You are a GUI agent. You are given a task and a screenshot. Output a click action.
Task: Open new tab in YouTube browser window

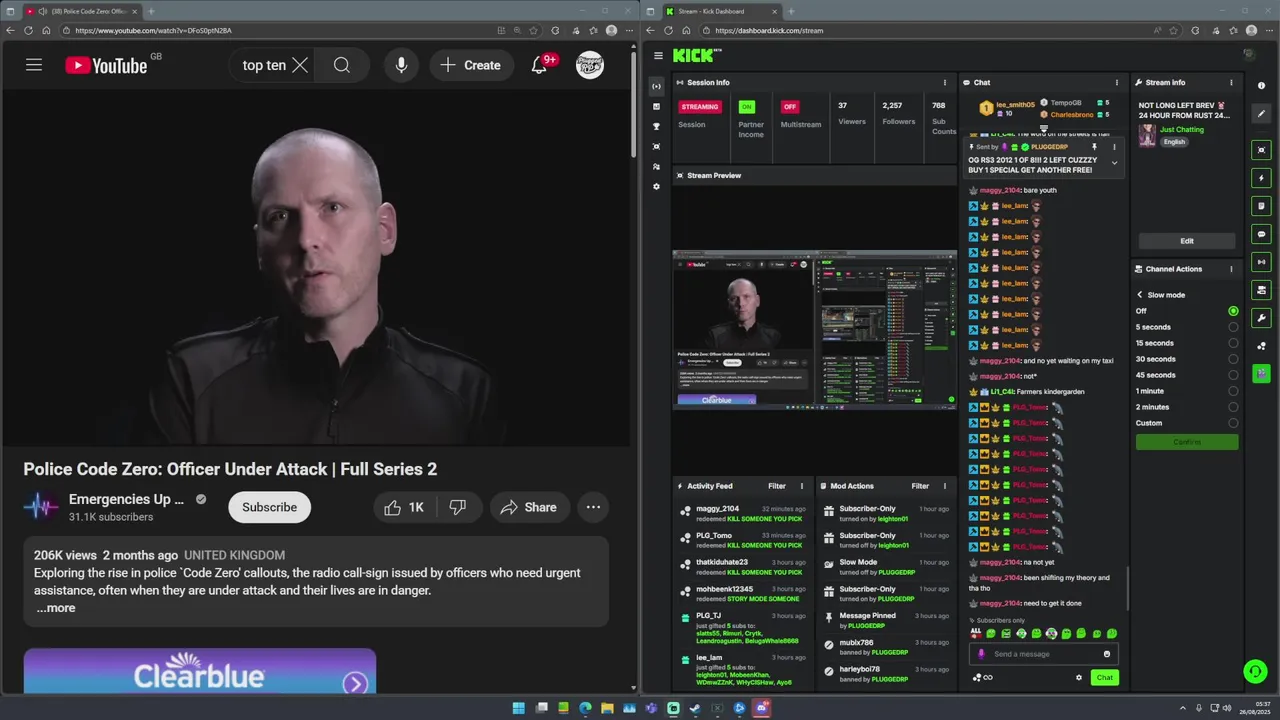(151, 11)
